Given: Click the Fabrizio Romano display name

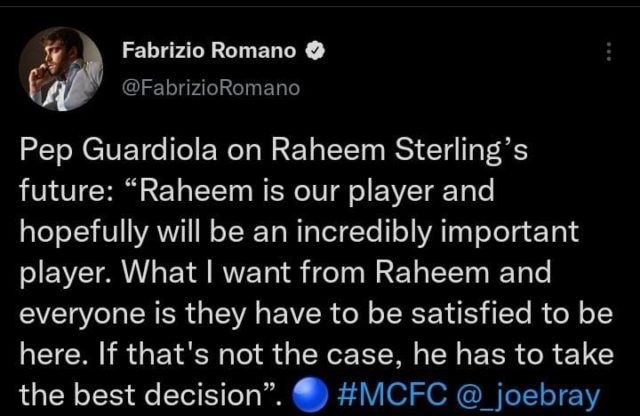Looking at the screenshot, I should click(x=209, y=50).
